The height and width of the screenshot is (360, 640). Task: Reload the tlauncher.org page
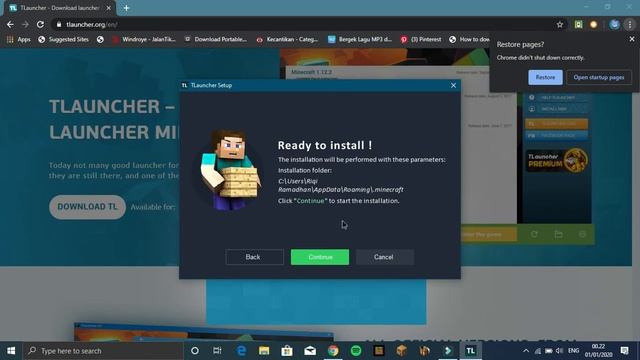[x=40, y=24]
